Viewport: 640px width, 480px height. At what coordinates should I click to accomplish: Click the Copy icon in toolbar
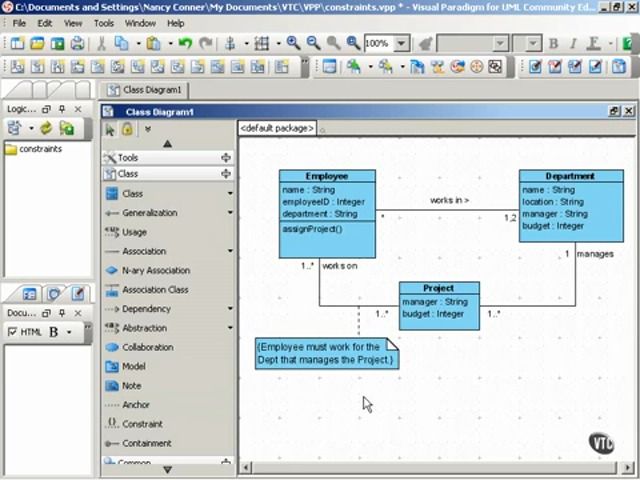click(121, 43)
